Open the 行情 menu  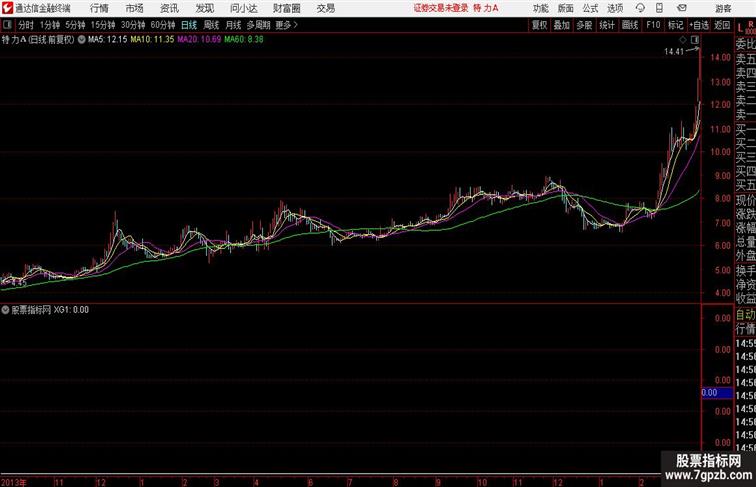[x=99, y=8]
